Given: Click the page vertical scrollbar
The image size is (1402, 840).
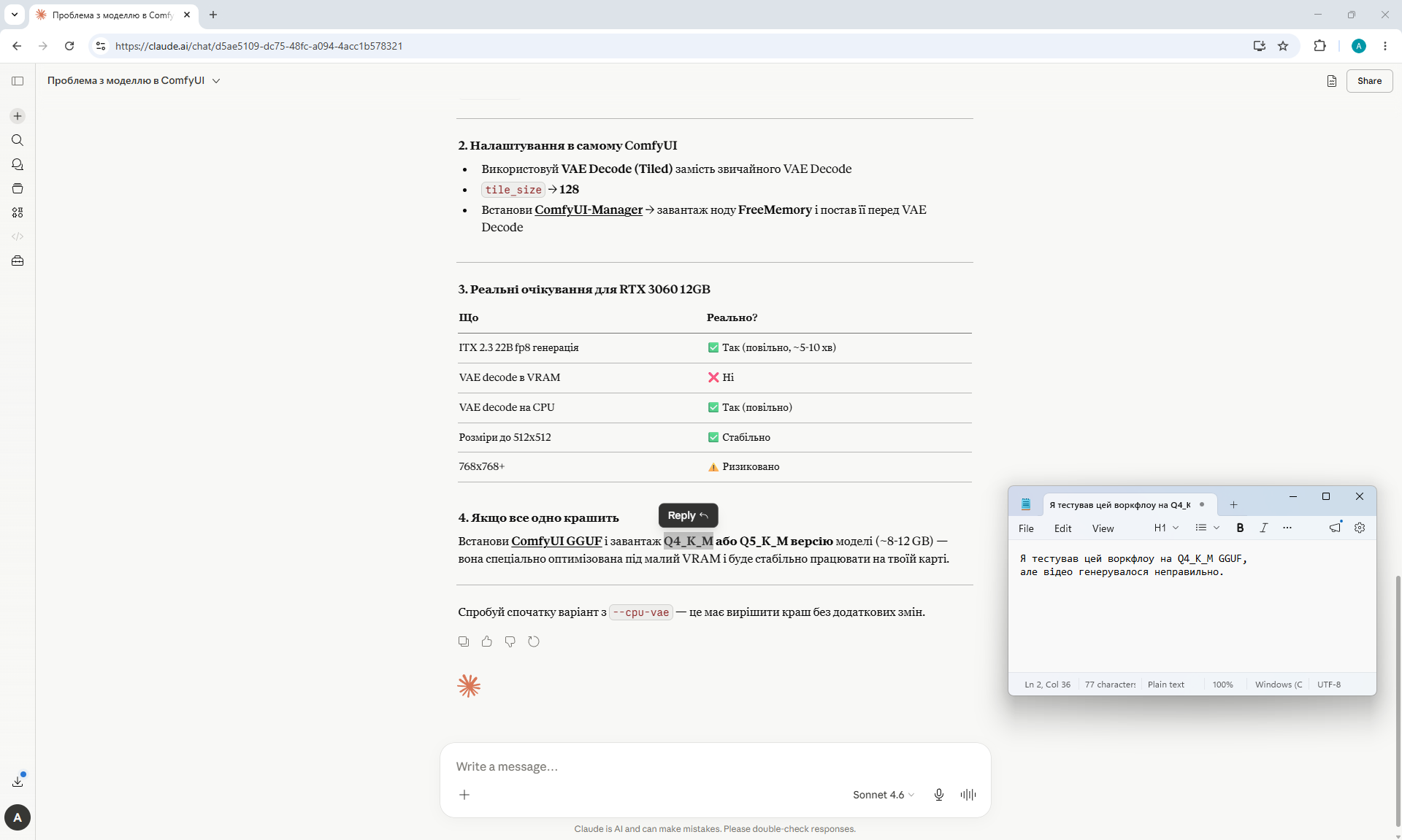Looking at the screenshot, I should pos(1398,701).
